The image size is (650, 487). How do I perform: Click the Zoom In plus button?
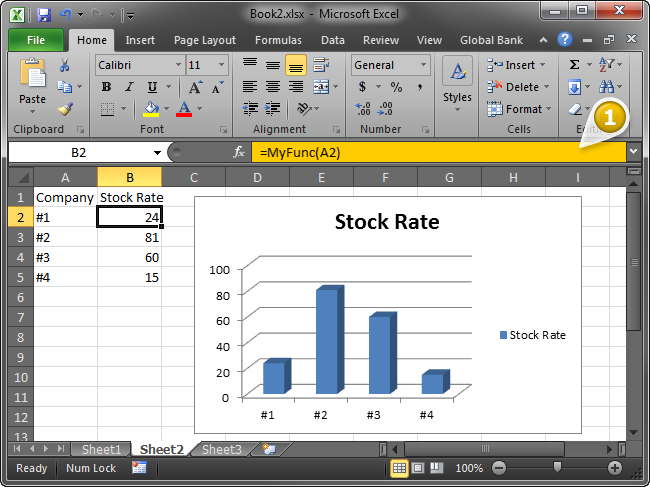point(615,468)
